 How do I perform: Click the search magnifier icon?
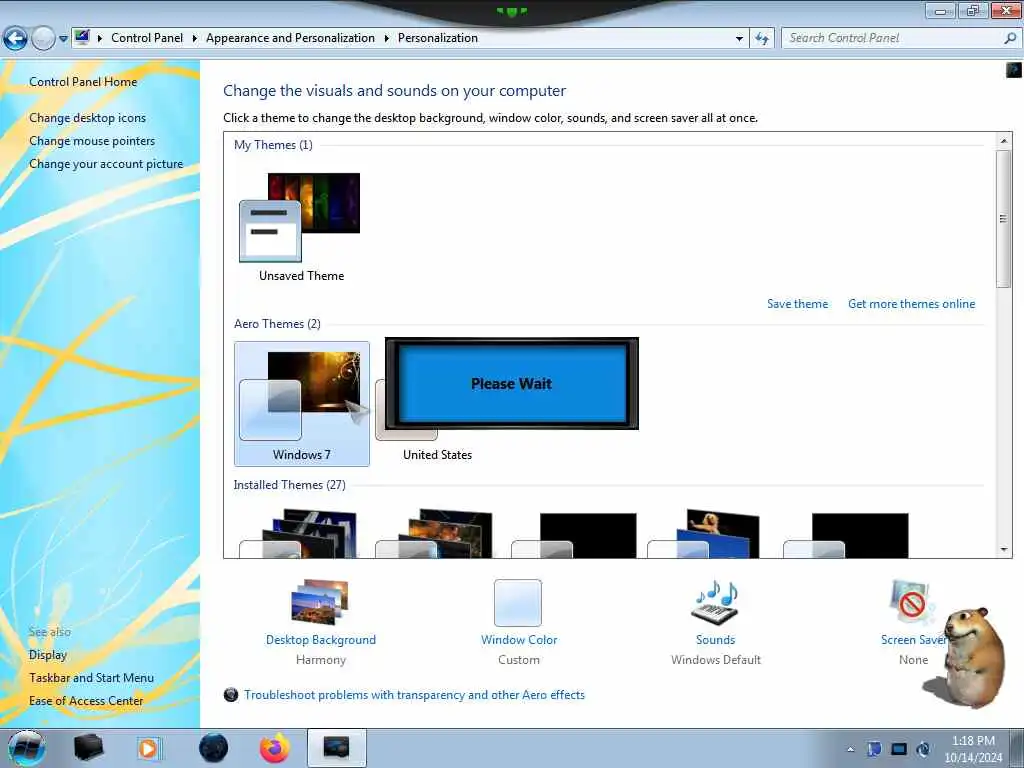click(1010, 38)
